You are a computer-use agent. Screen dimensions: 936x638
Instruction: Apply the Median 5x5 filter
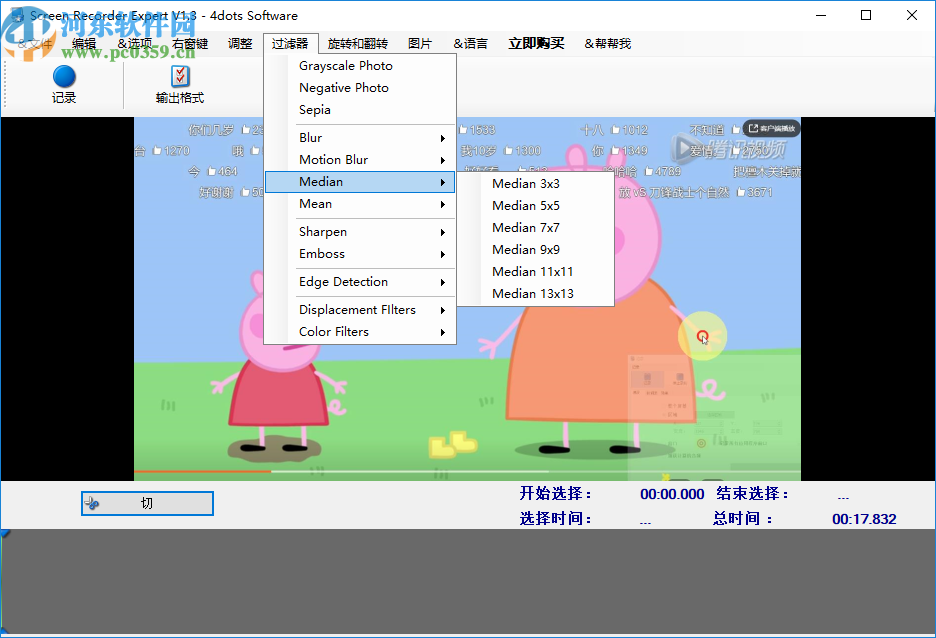(x=525, y=205)
